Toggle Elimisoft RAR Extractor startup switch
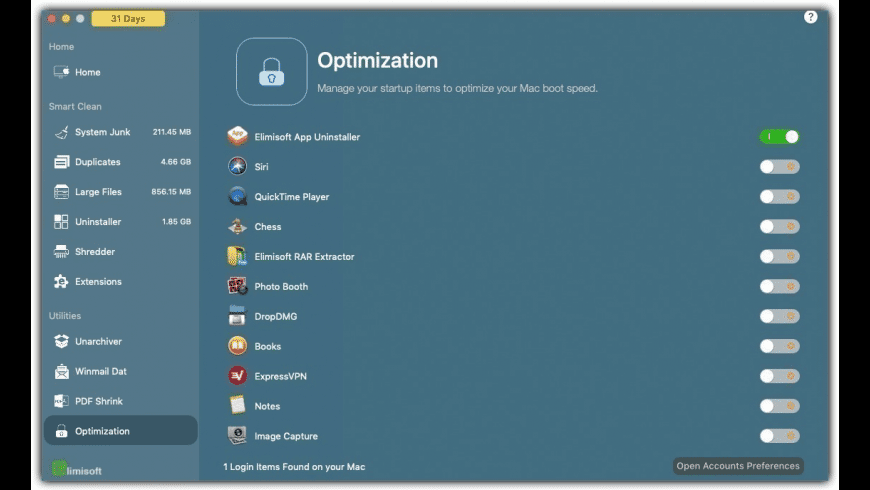This screenshot has width=870, height=490. 780,256
